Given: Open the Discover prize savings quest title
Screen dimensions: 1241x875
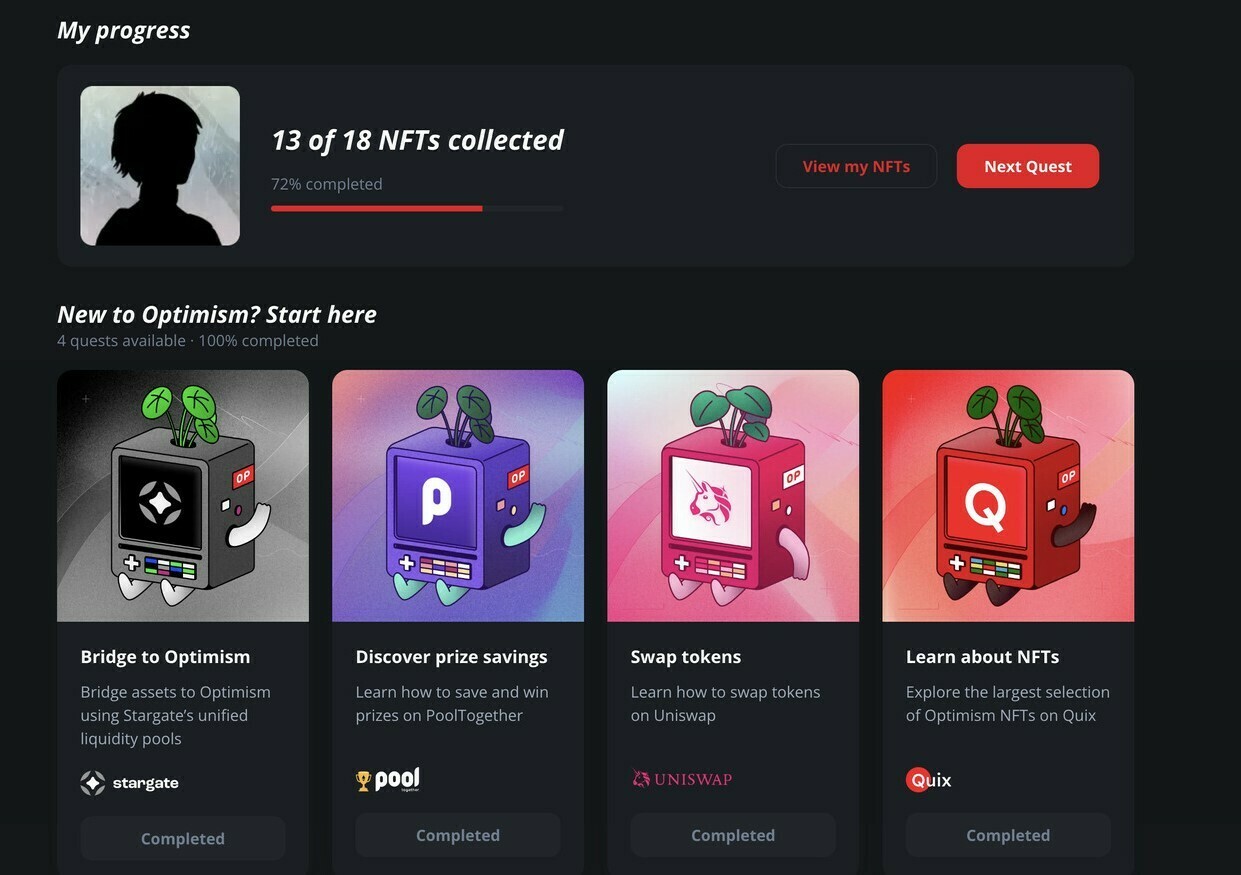Looking at the screenshot, I should pos(452,657).
